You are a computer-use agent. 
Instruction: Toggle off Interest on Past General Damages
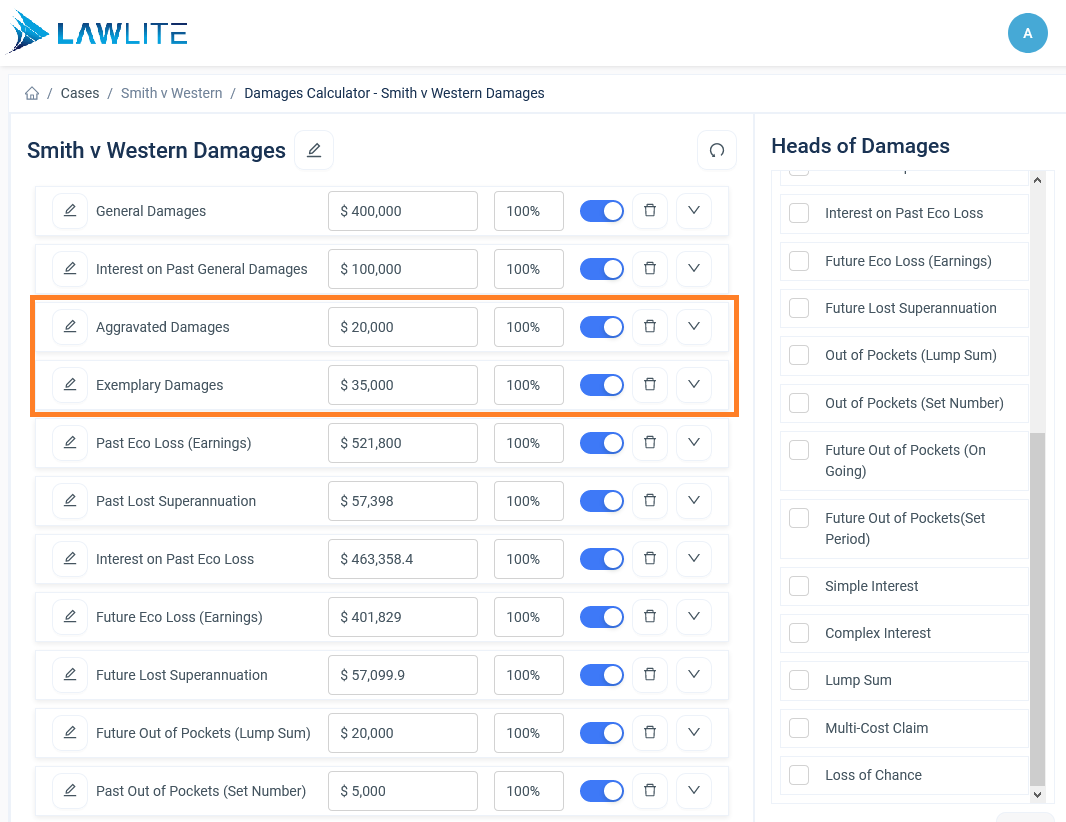602,269
